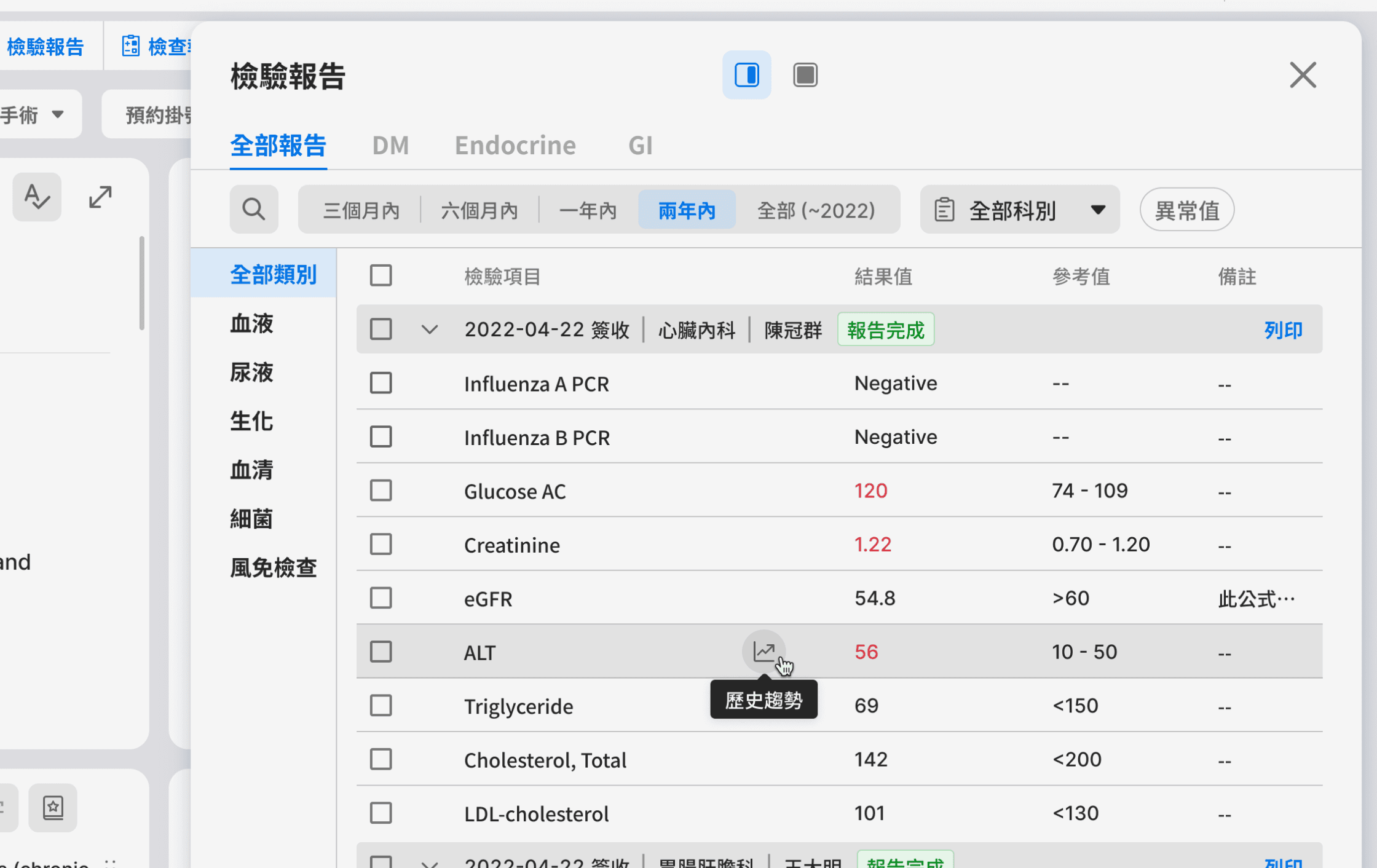This screenshot has height=868, width=1377.
Task: Open the 全部科別 department dropdown
Action: pos(1020,210)
